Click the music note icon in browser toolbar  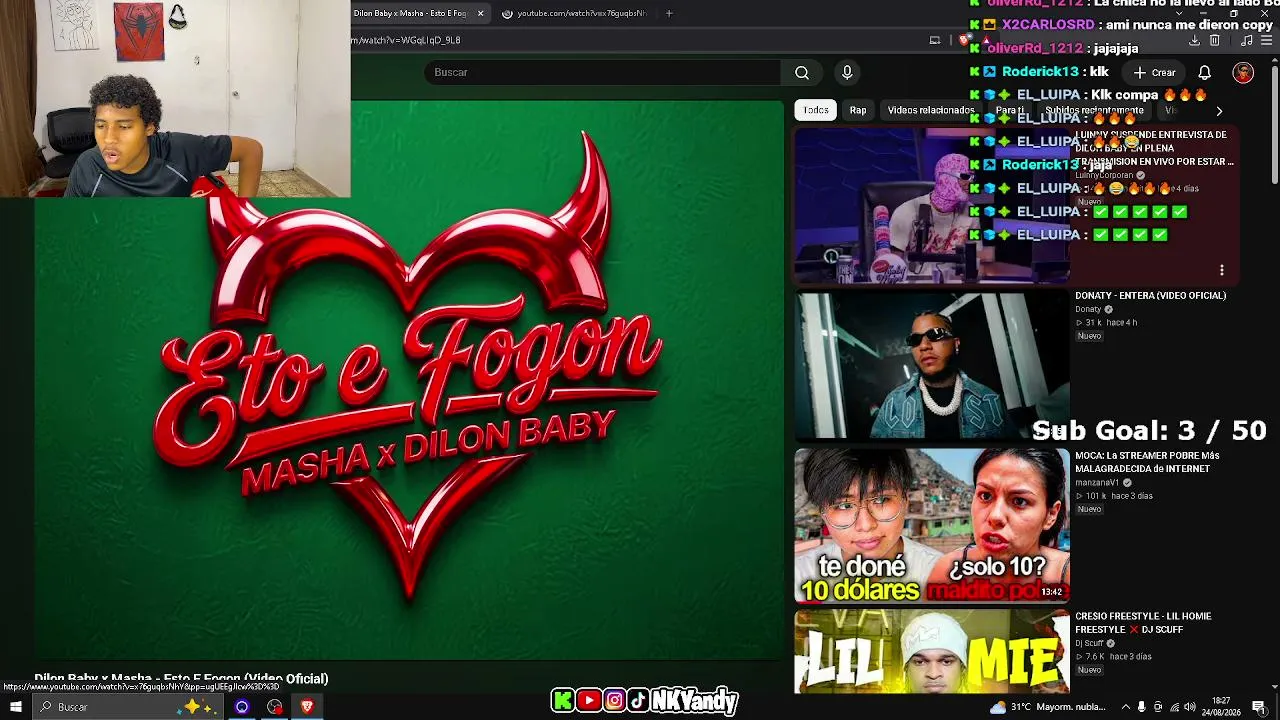[1246, 40]
